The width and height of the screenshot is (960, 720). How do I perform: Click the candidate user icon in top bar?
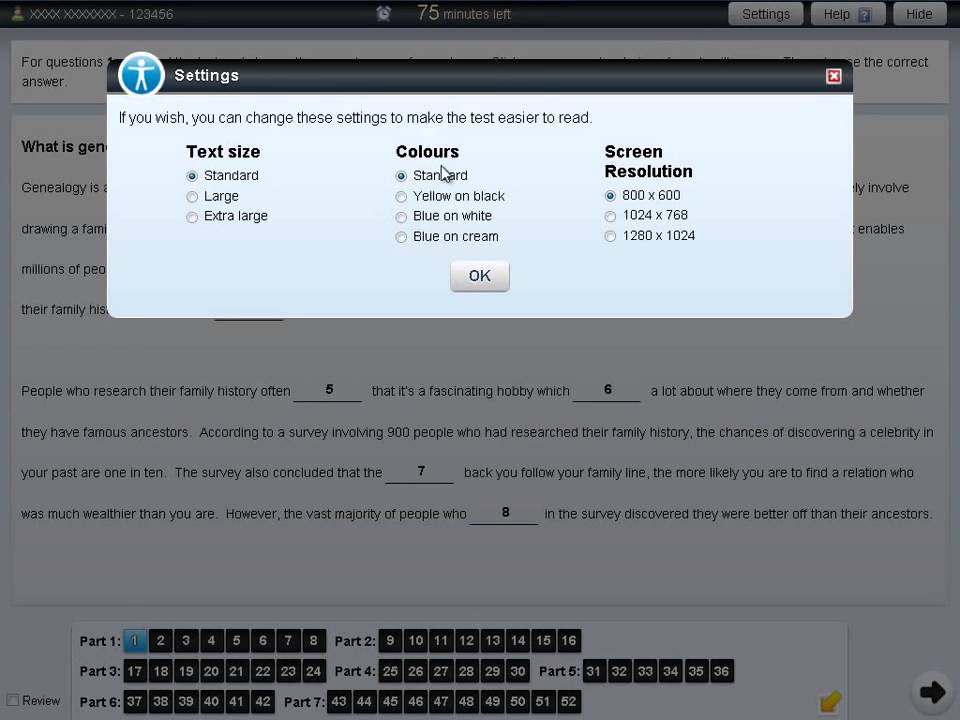tap(18, 13)
